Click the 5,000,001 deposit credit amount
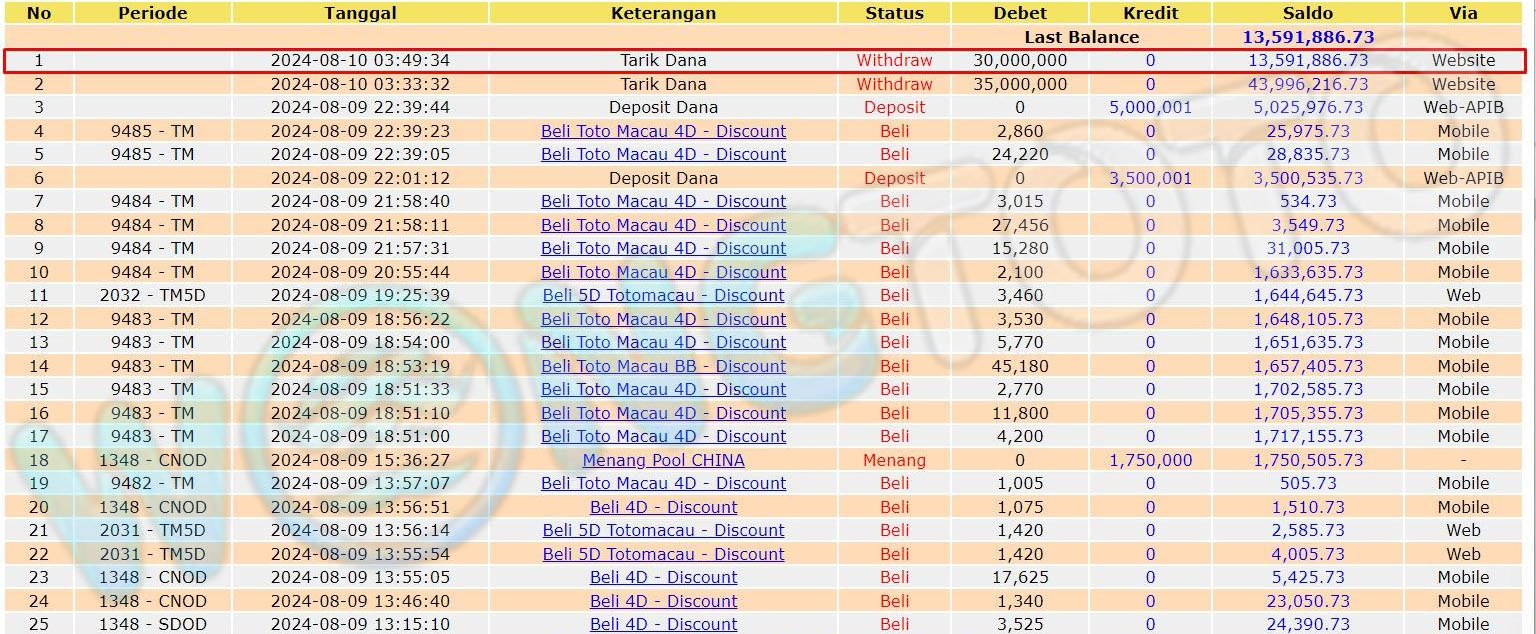Image resolution: width=1536 pixels, height=634 pixels. pyautogui.click(x=1150, y=107)
